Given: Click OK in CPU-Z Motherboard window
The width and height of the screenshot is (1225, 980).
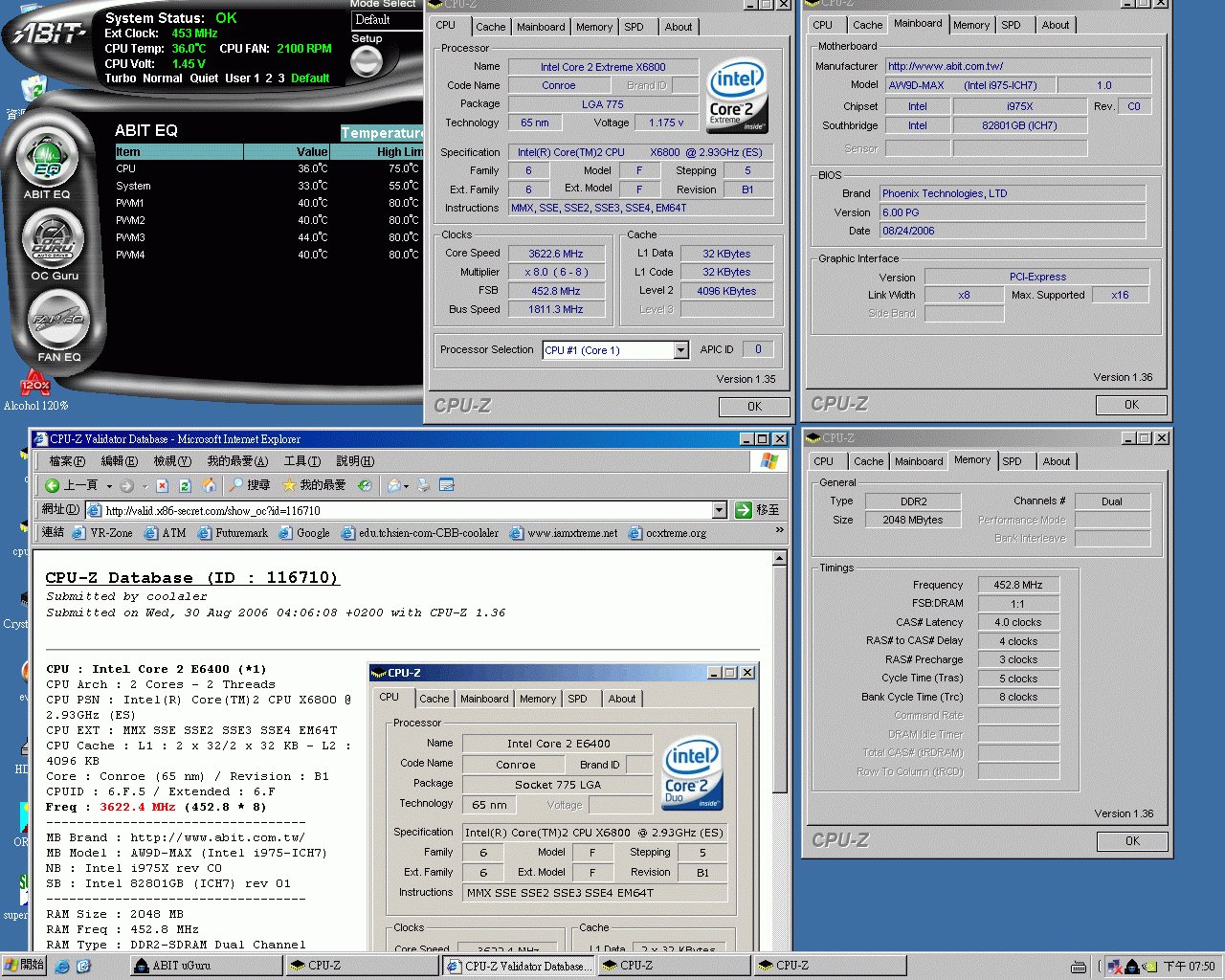Looking at the screenshot, I should 1131,405.
